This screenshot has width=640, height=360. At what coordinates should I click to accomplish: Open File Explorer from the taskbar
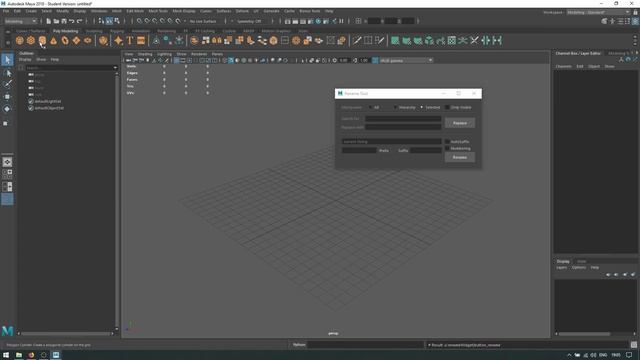pyautogui.click(x=19, y=355)
